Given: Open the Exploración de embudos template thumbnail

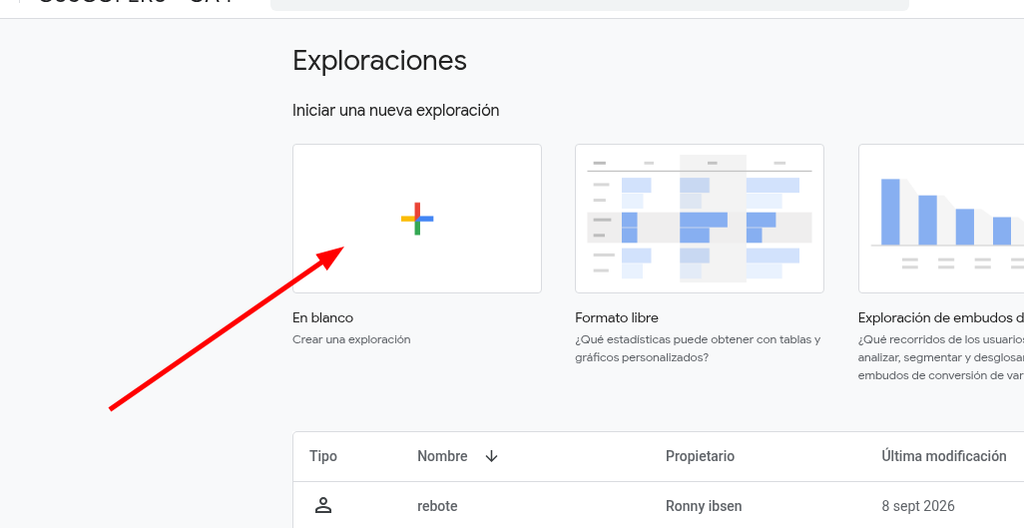Looking at the screenshot, I should coord(941,218).
